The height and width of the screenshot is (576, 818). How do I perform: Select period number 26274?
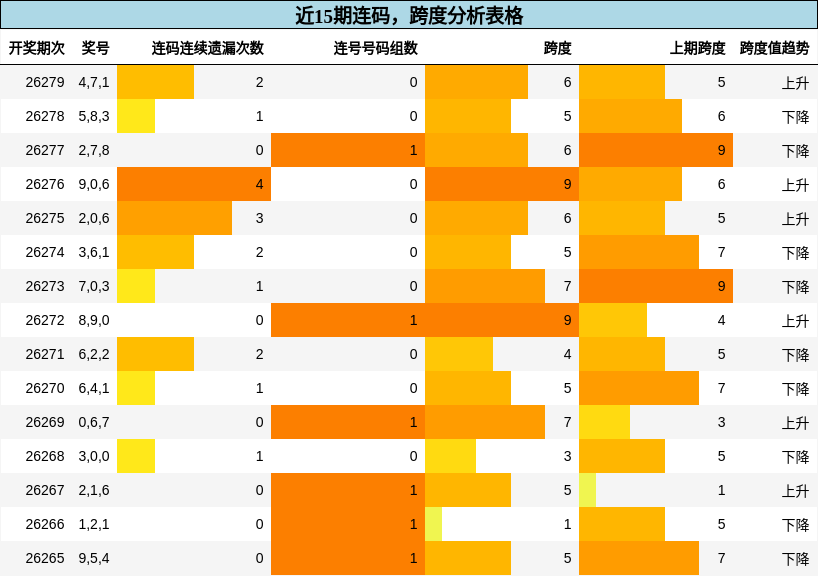[45, 252]
